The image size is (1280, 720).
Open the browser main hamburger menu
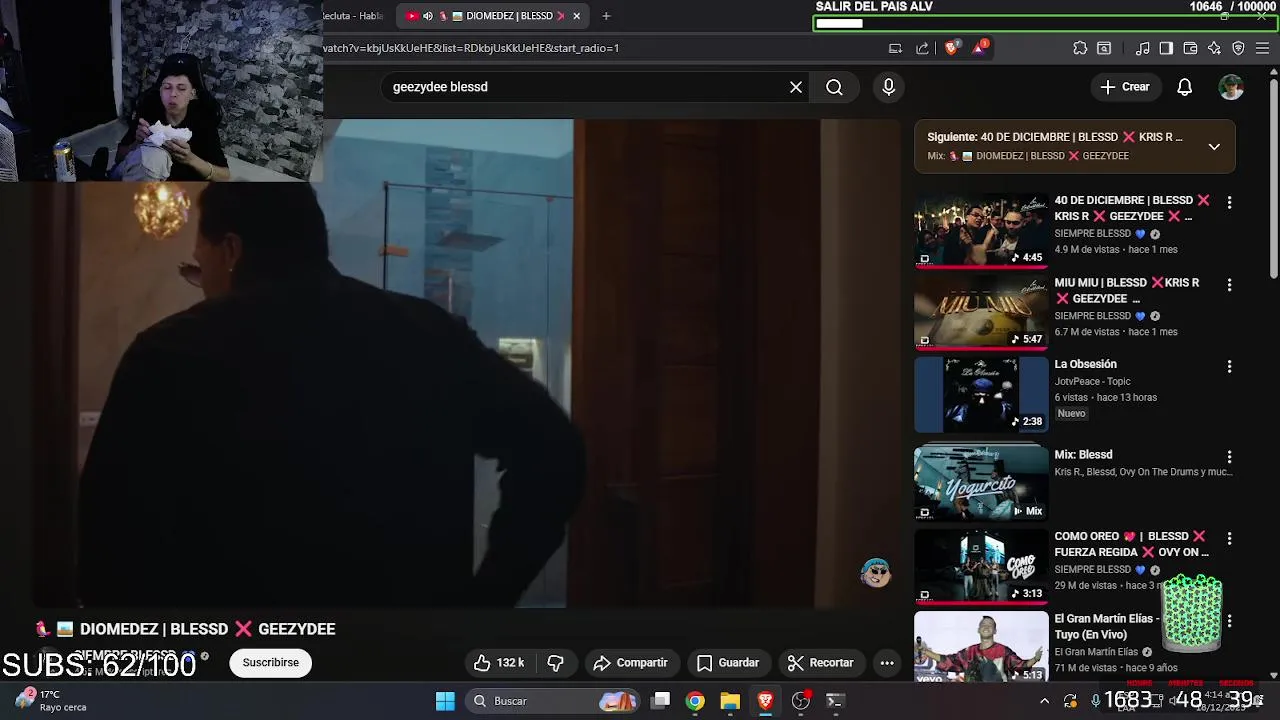[x=1263, y=48]
